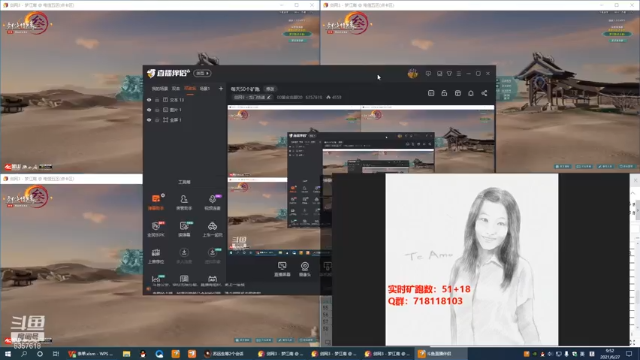Toggle visibility of the full-screen source layer
This screenshot has height=360, width=640.
(x=149, y=120)
